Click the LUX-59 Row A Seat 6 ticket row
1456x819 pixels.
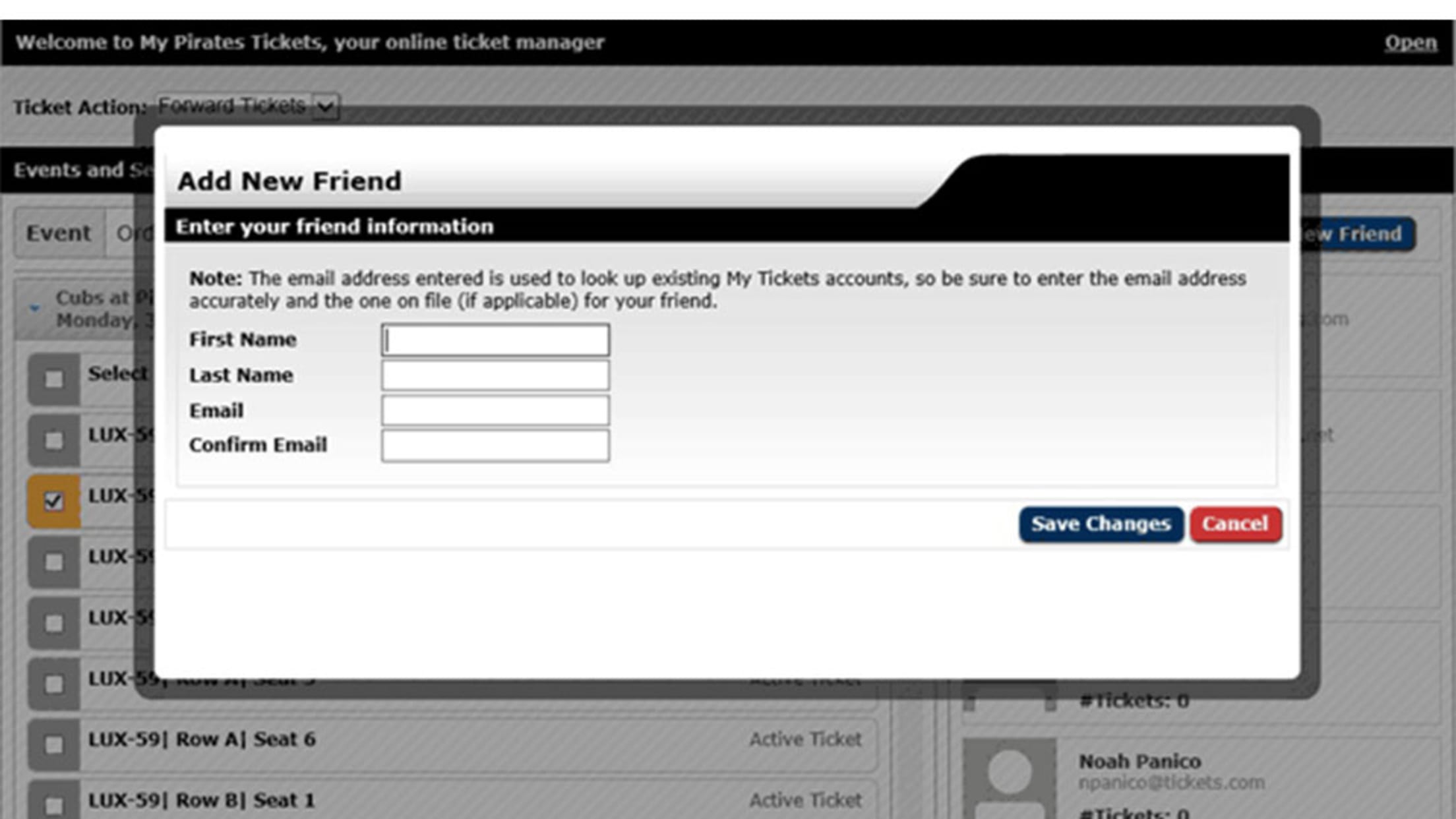462,740
